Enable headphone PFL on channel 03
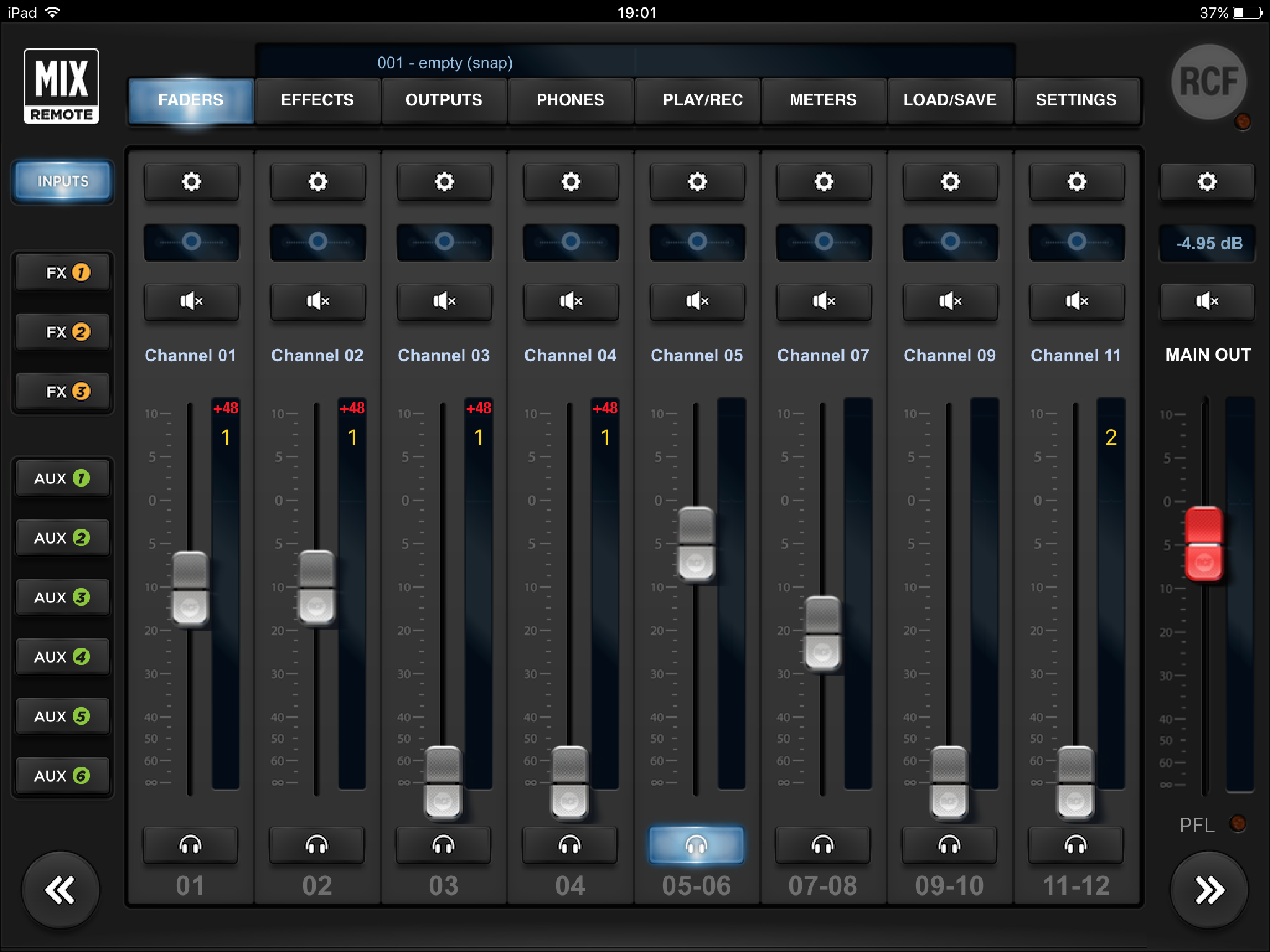Image resolution: width=1270 pixels, height=952 pixels. point(443,845)
